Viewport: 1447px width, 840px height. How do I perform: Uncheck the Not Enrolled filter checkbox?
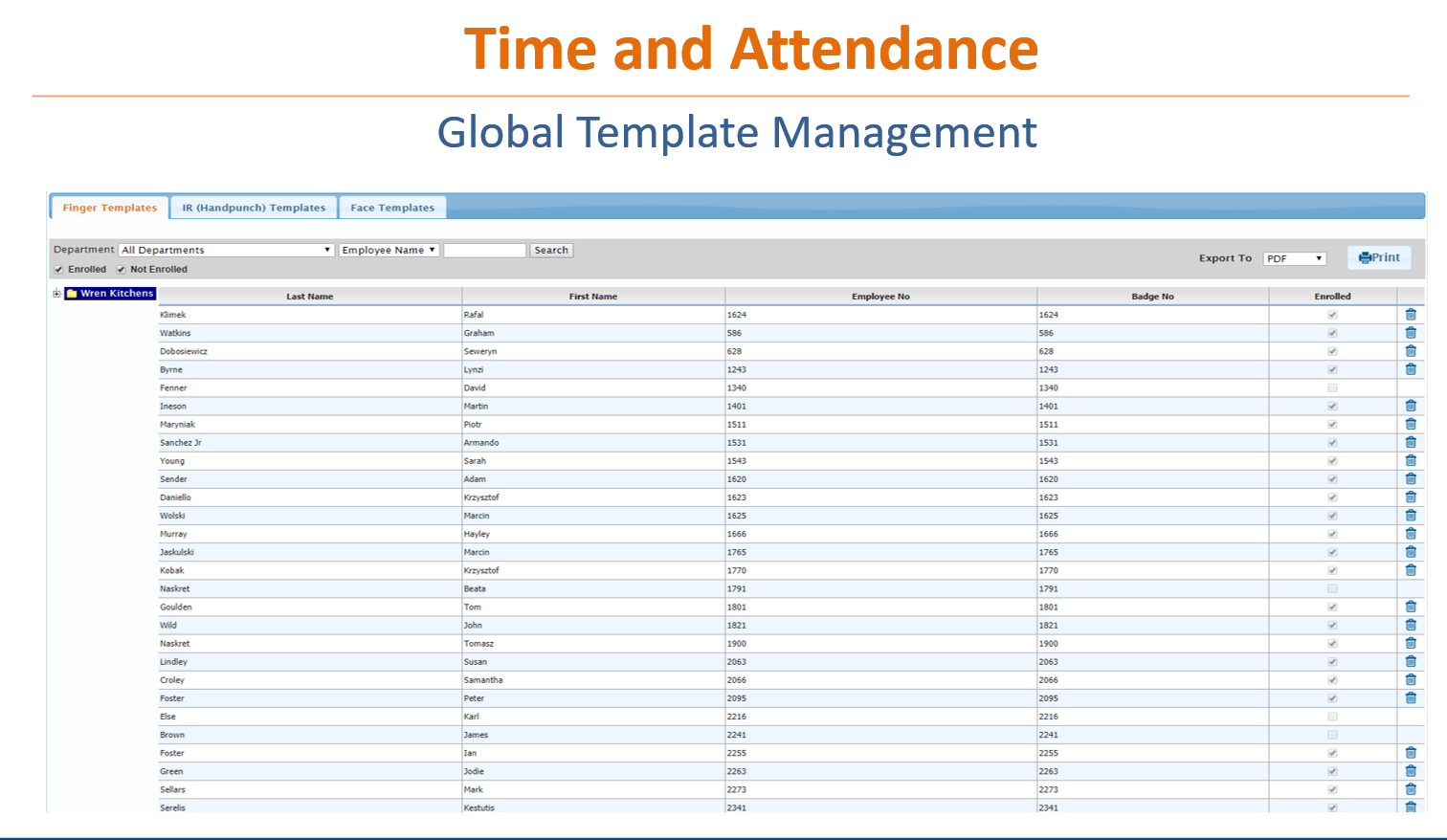pyautogui.click(x=121, y=269)
